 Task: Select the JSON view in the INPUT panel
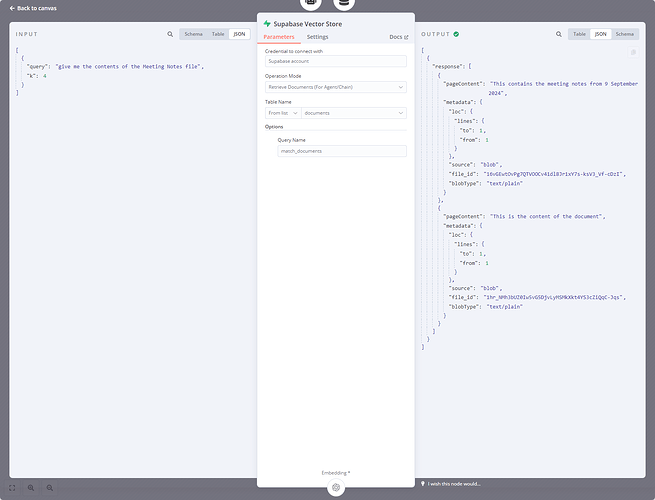click(239, 34)
